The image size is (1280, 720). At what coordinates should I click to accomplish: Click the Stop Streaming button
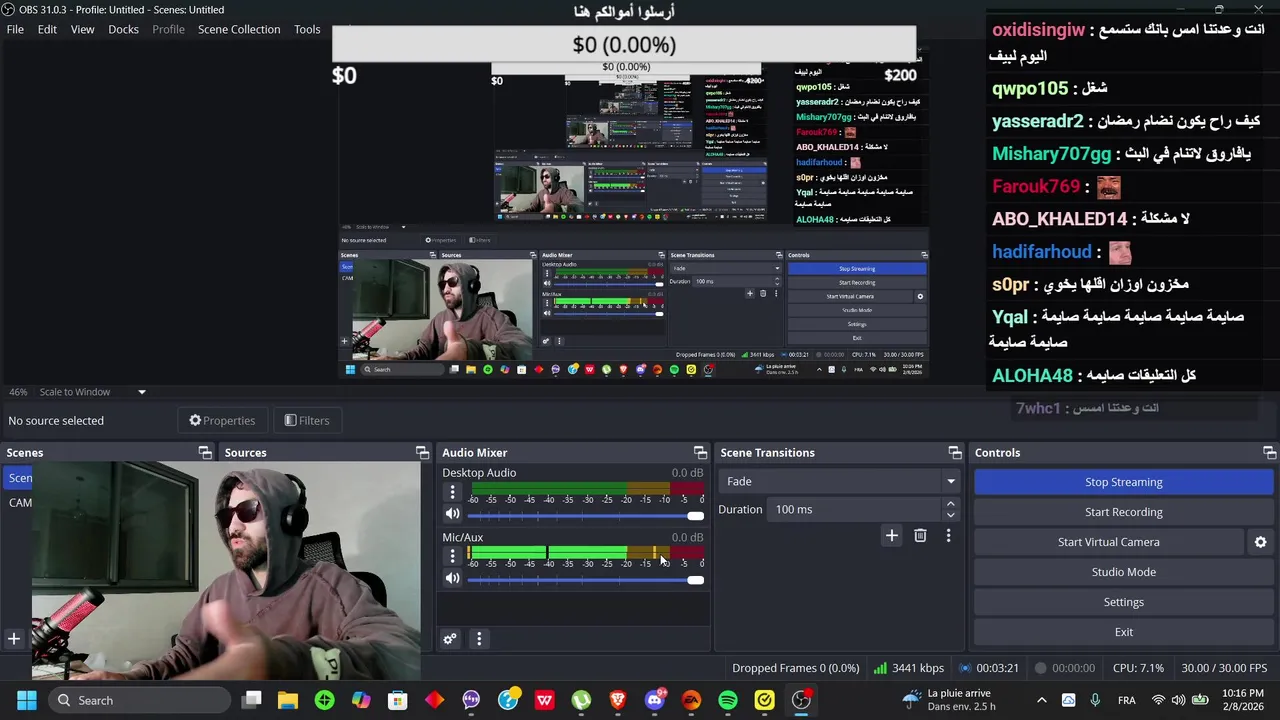1123,482
